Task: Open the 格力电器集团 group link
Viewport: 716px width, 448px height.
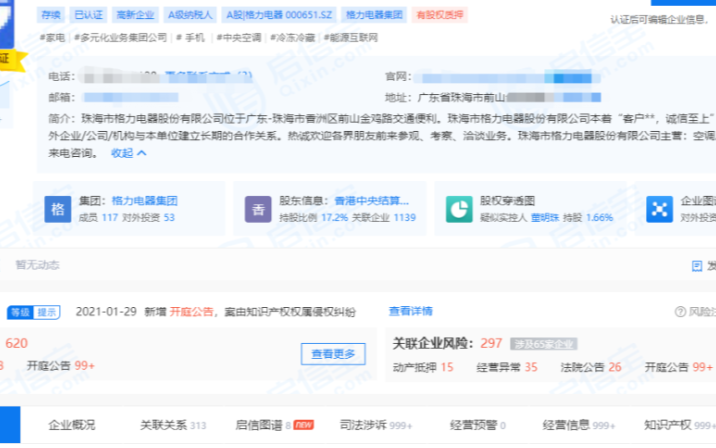Action: tap(144, 201)
